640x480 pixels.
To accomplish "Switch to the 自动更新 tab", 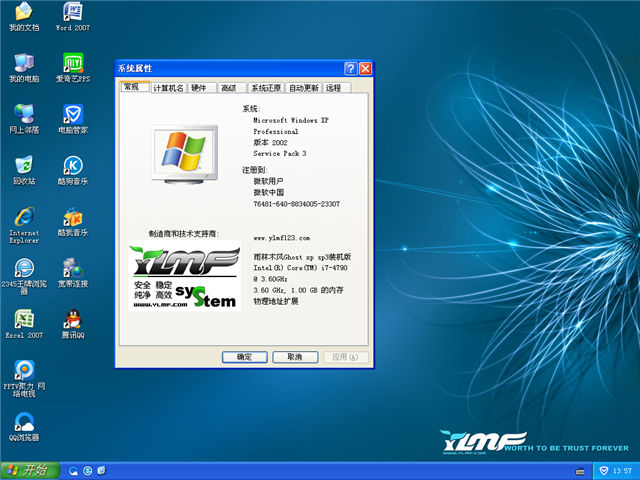I will click(303, 88).
